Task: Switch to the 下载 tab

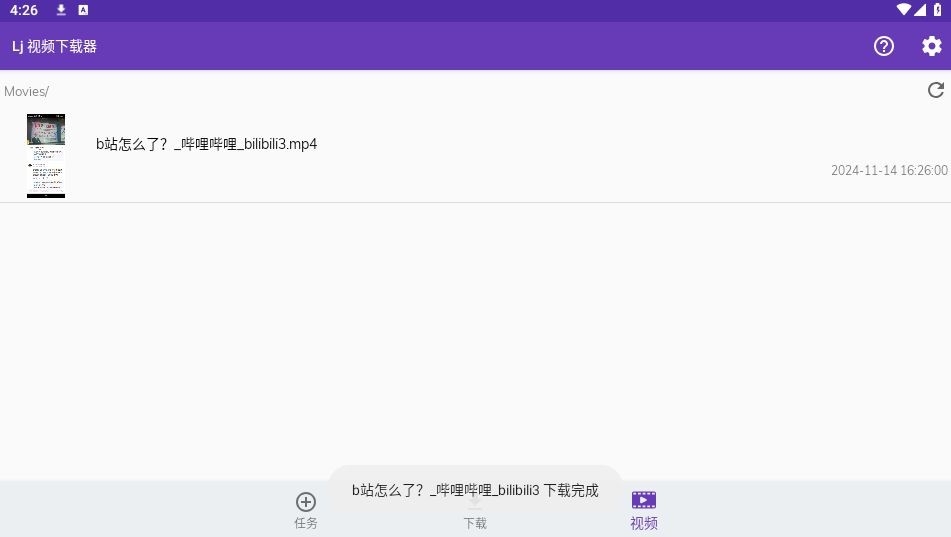Action: (x=475, y=522)
